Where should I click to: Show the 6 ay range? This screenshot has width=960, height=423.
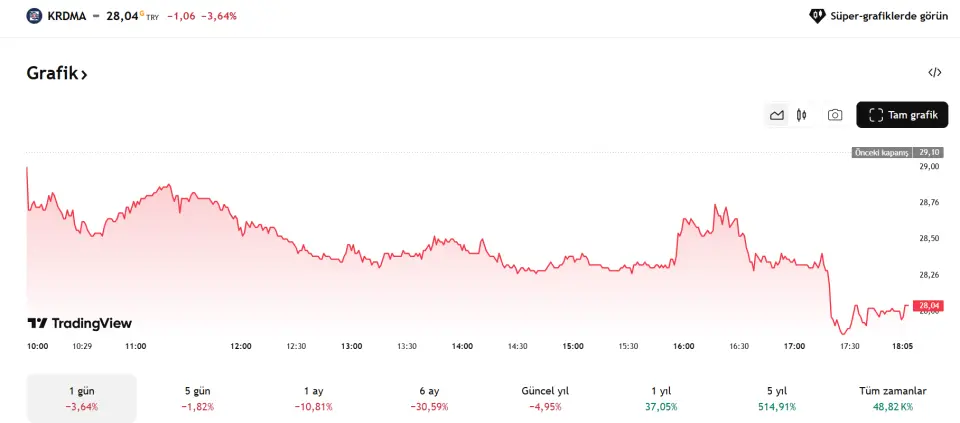[x=429, y=398]
